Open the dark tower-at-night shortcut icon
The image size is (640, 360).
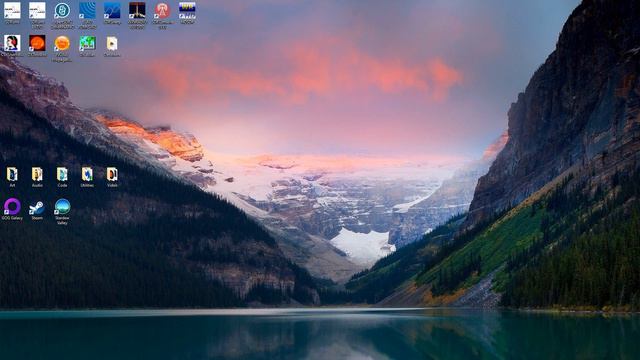click(137, 11)
